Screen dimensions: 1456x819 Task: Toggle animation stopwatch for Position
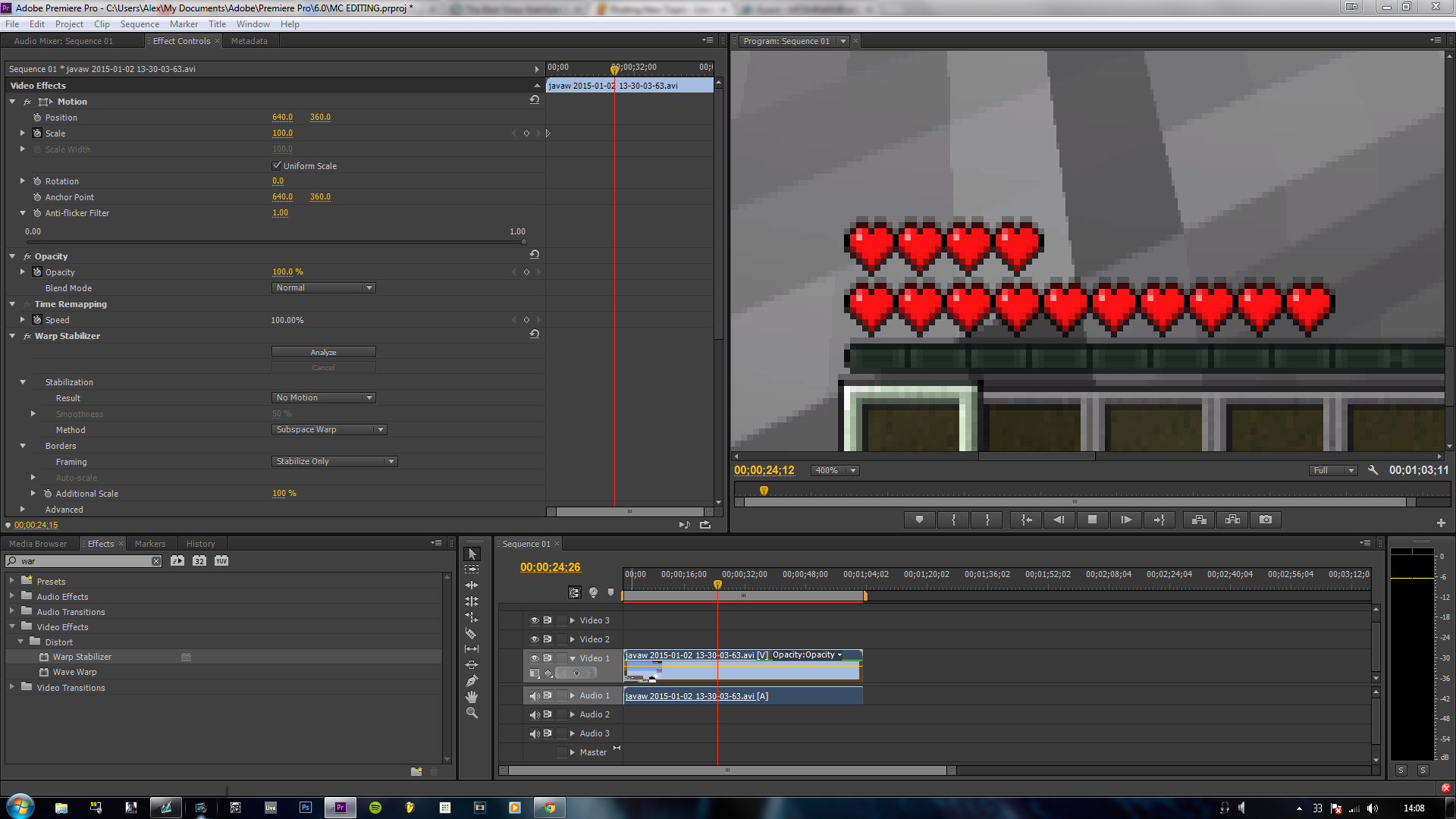click(37, 118)
